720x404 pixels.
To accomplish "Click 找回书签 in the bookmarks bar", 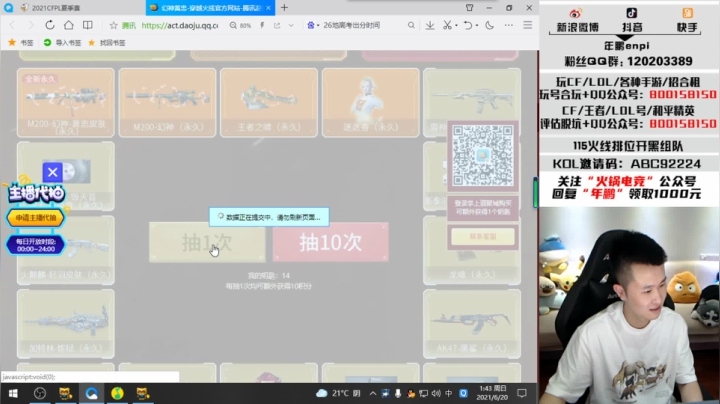I will tap(107, 43).
